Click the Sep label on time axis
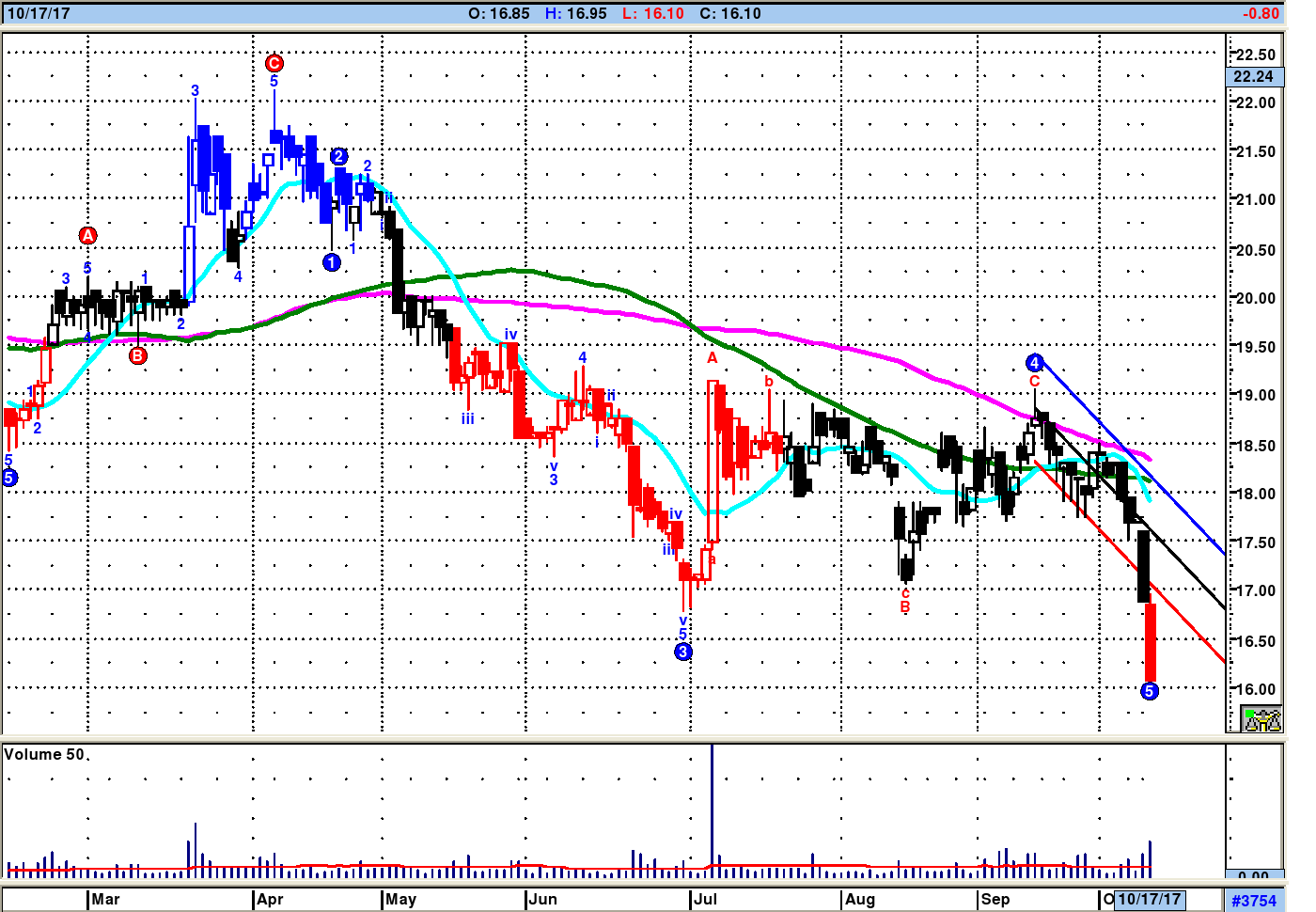The height and width of the screenshot is (912, 1316). (x=995, y=899)
